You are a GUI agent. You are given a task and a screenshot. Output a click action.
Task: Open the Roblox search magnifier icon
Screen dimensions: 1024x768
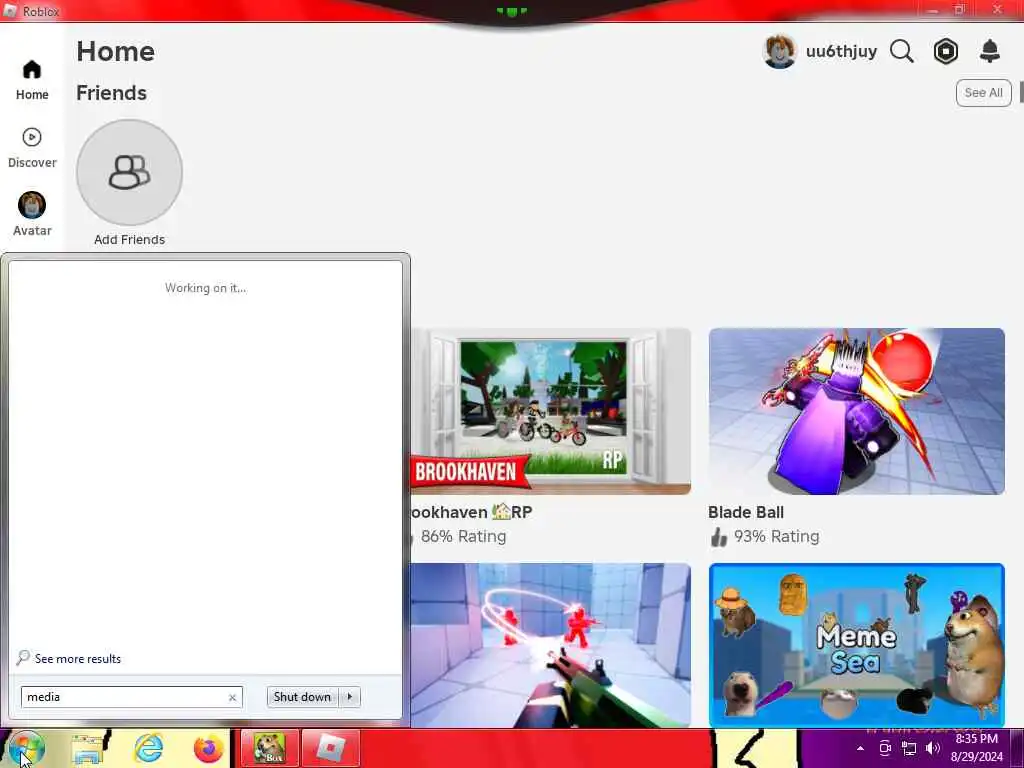[x=902, y=51]
